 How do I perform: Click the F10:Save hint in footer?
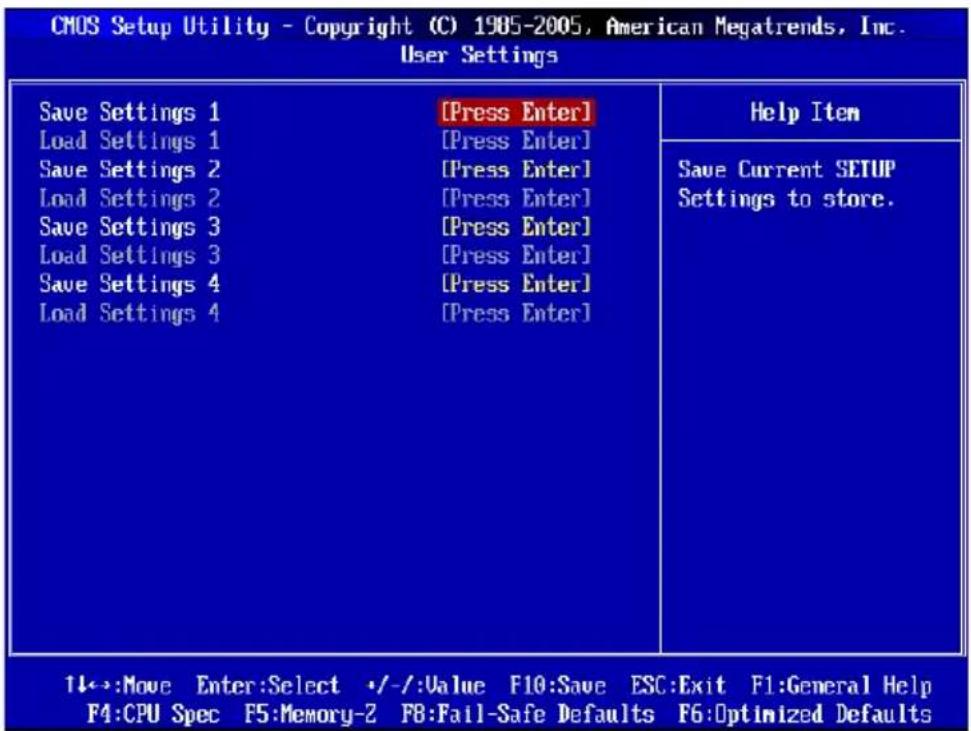(557, 686)
